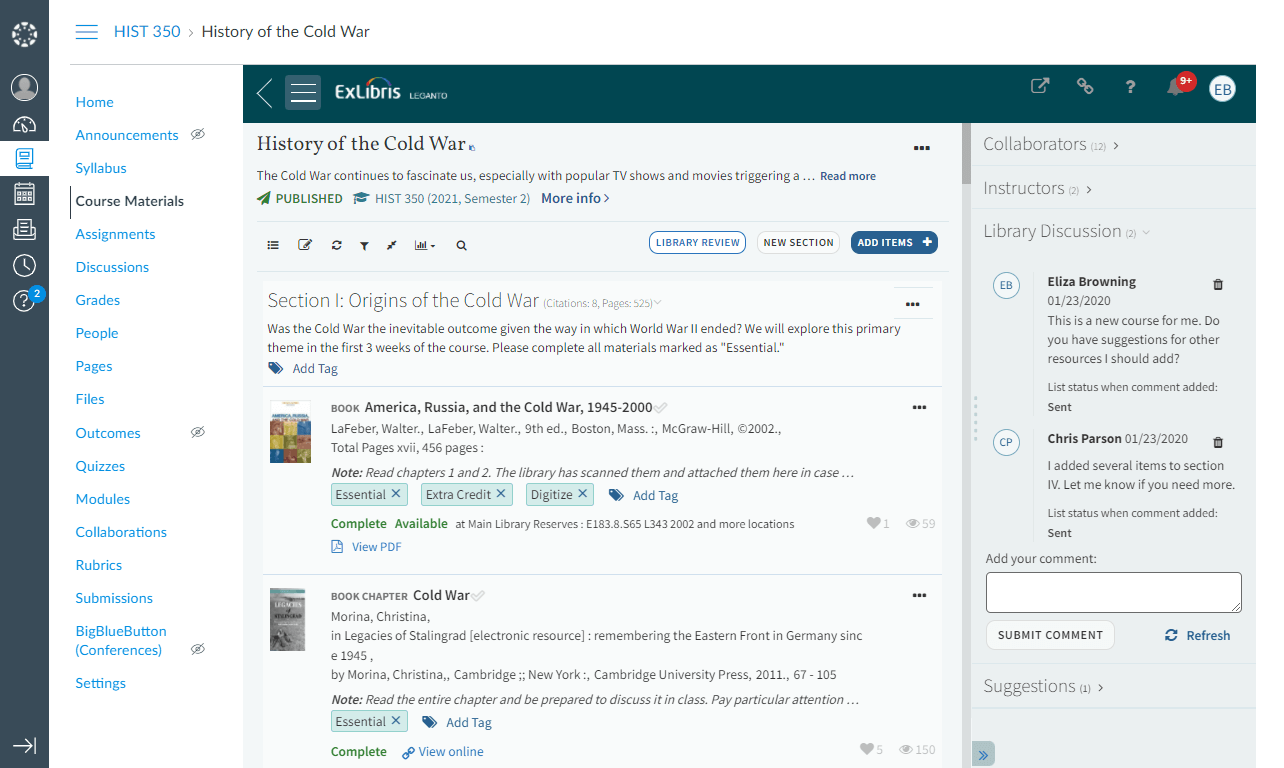Open the analytics chart dropdown
1284x768 pixels.
pyautogui.click(x=425, y=245)
